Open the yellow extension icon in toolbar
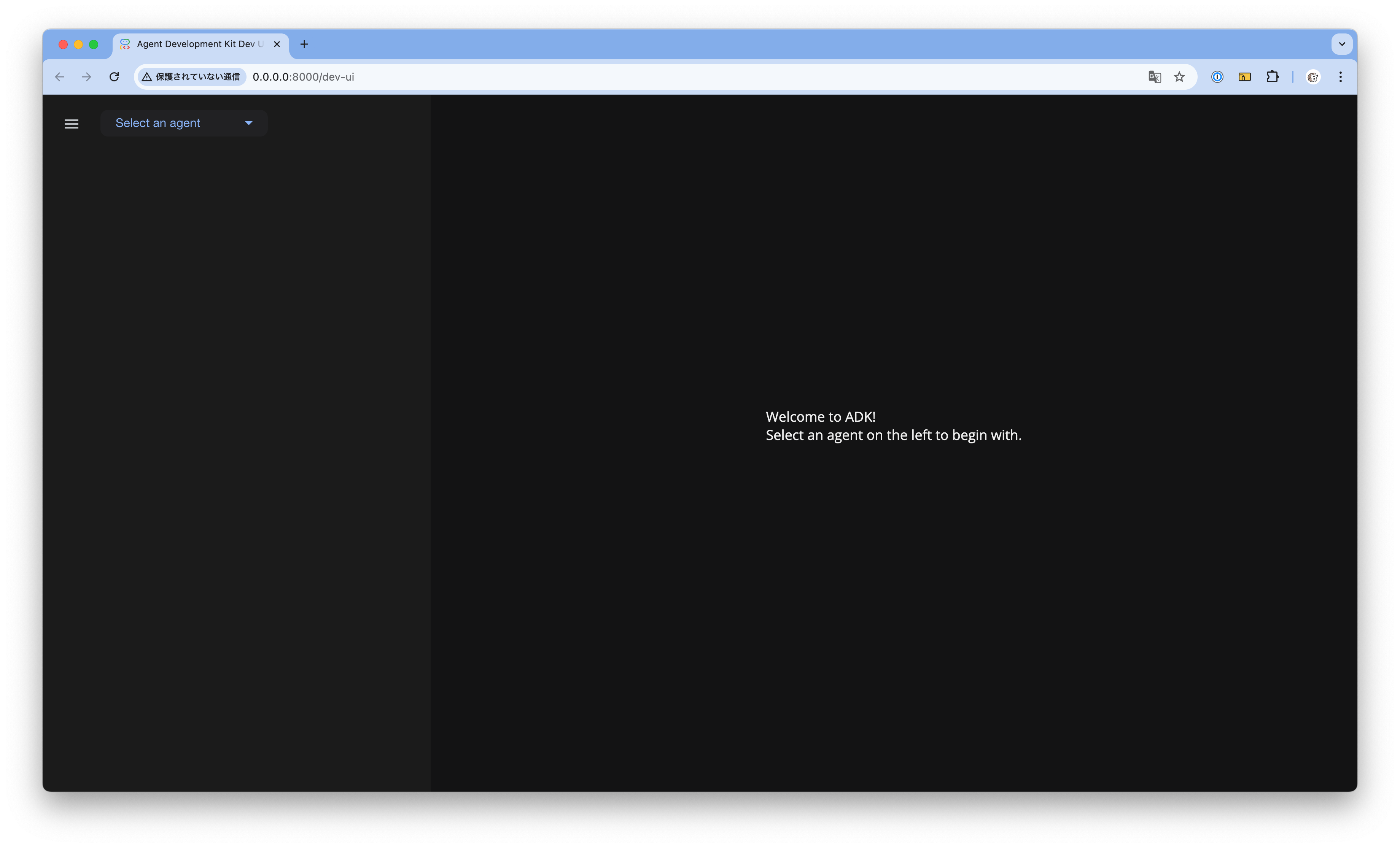 click(x=1245, y=77)
